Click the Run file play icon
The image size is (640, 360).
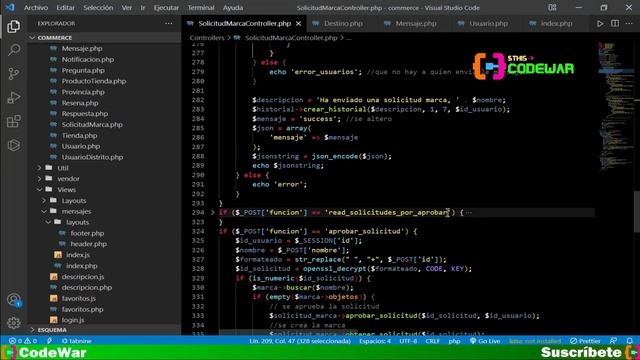pyautogui.click(x=600, y=24)
